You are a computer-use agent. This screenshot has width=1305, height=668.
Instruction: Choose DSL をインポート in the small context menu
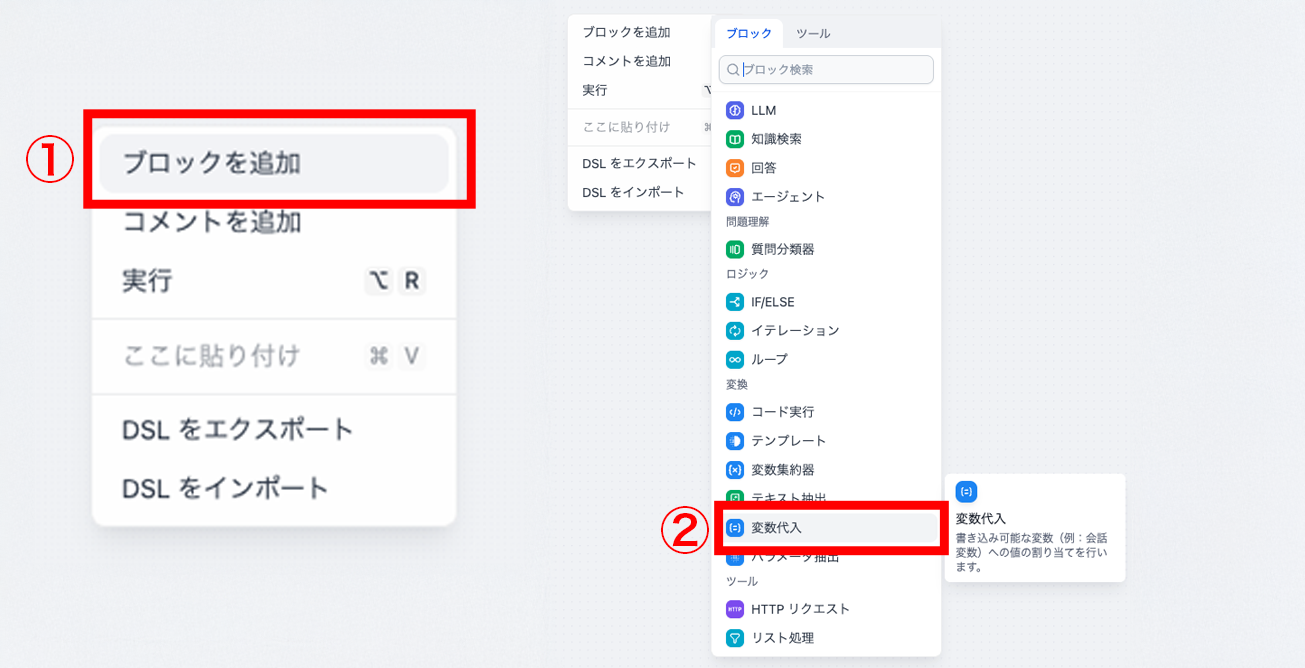click(633, 192)
